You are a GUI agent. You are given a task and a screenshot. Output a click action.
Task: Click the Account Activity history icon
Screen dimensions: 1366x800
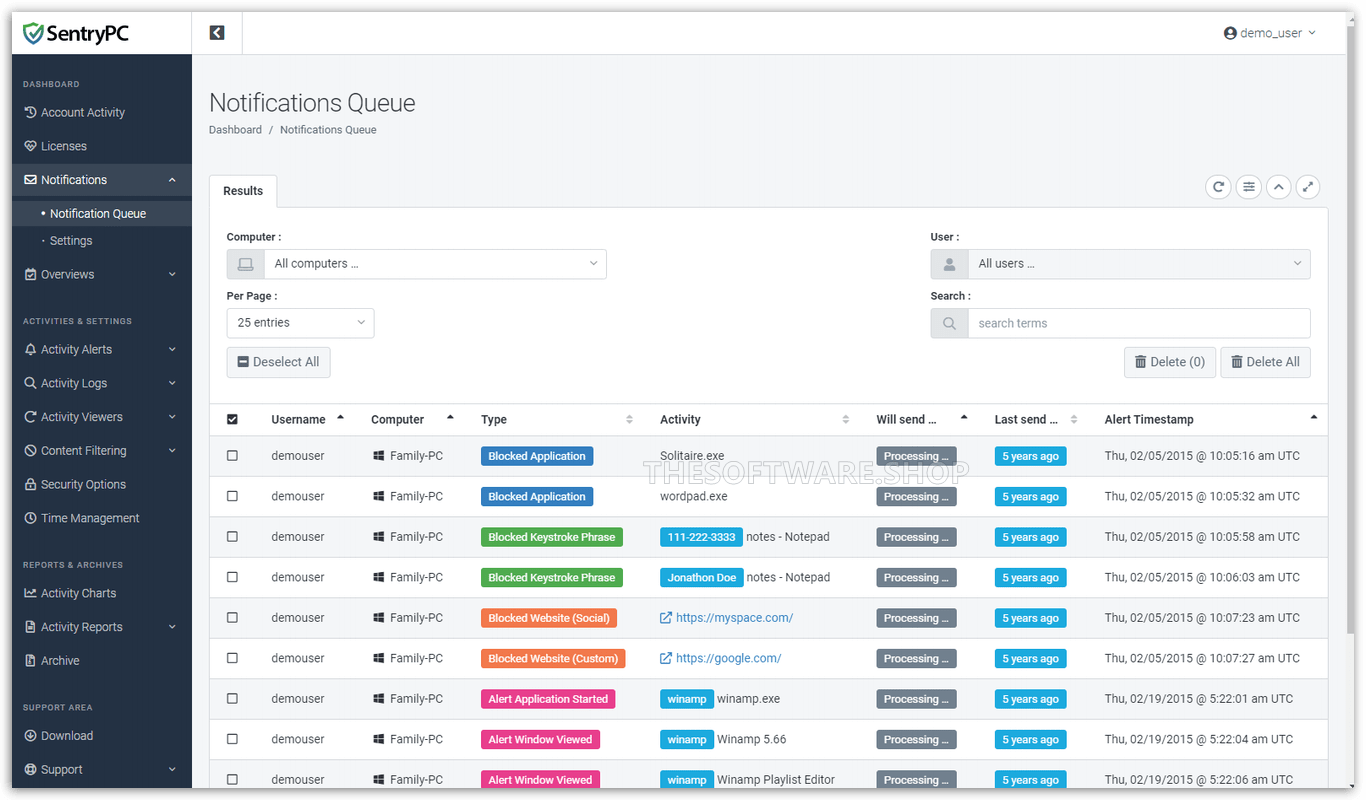pyautogui.click(x=31, y=112)
